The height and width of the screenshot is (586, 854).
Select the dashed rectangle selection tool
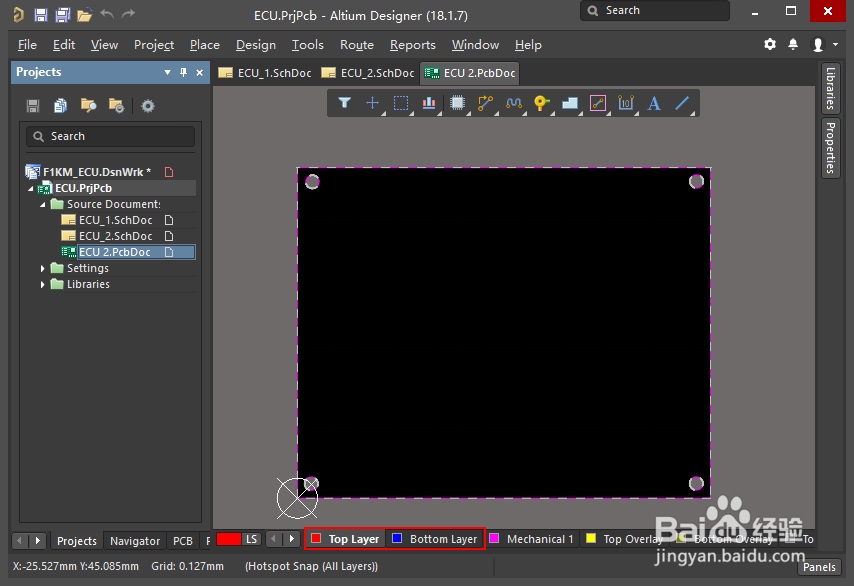point(401,103)
